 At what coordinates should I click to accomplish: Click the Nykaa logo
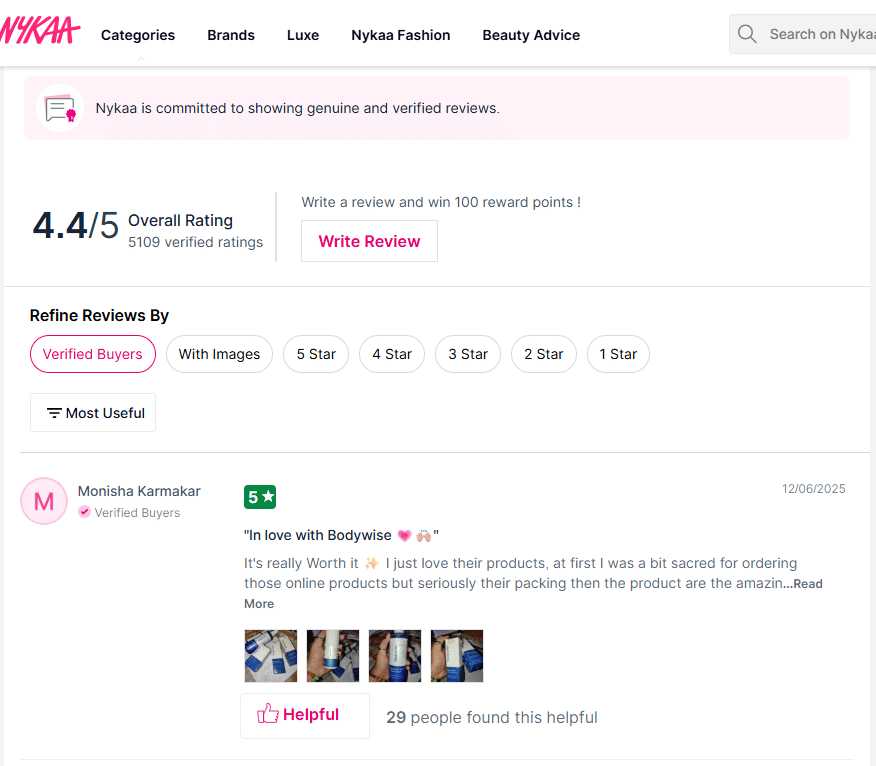point(40,33)
